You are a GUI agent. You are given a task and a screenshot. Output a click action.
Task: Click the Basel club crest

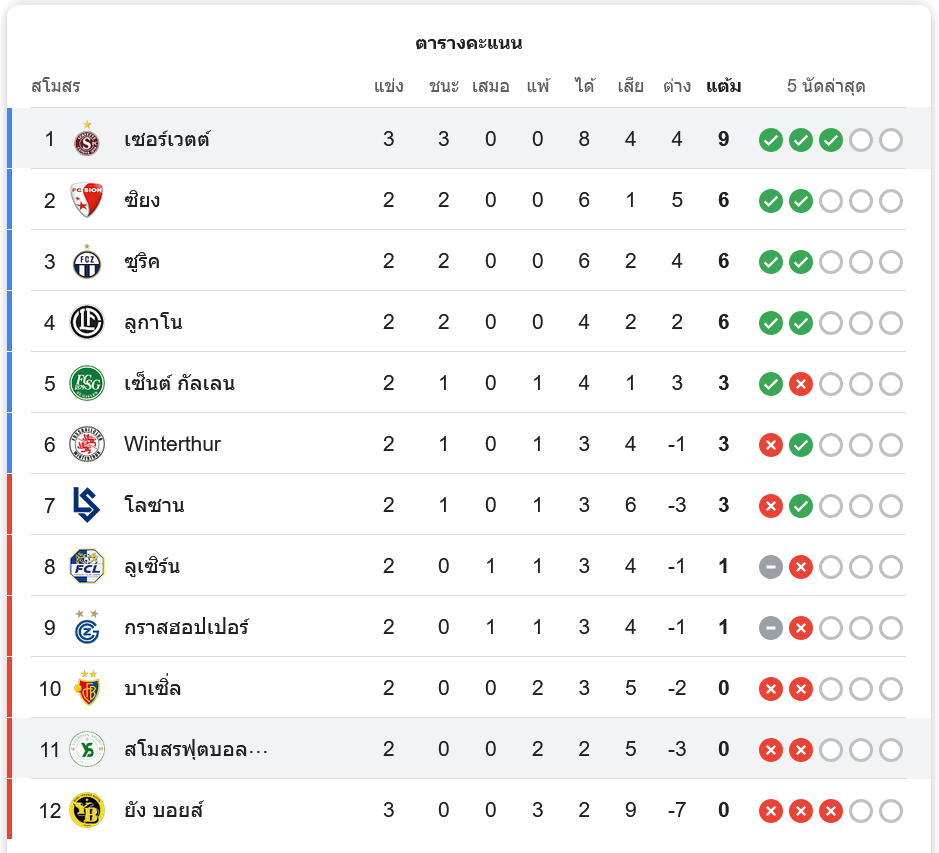coord(87,688)
